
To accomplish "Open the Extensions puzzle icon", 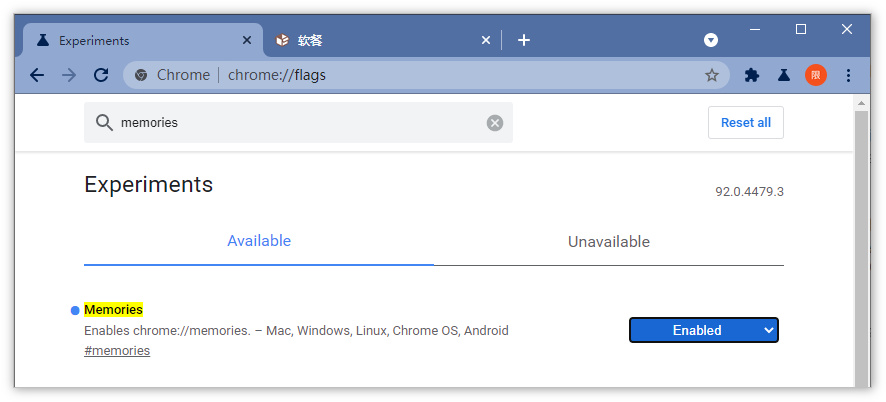I will point(752,75).
